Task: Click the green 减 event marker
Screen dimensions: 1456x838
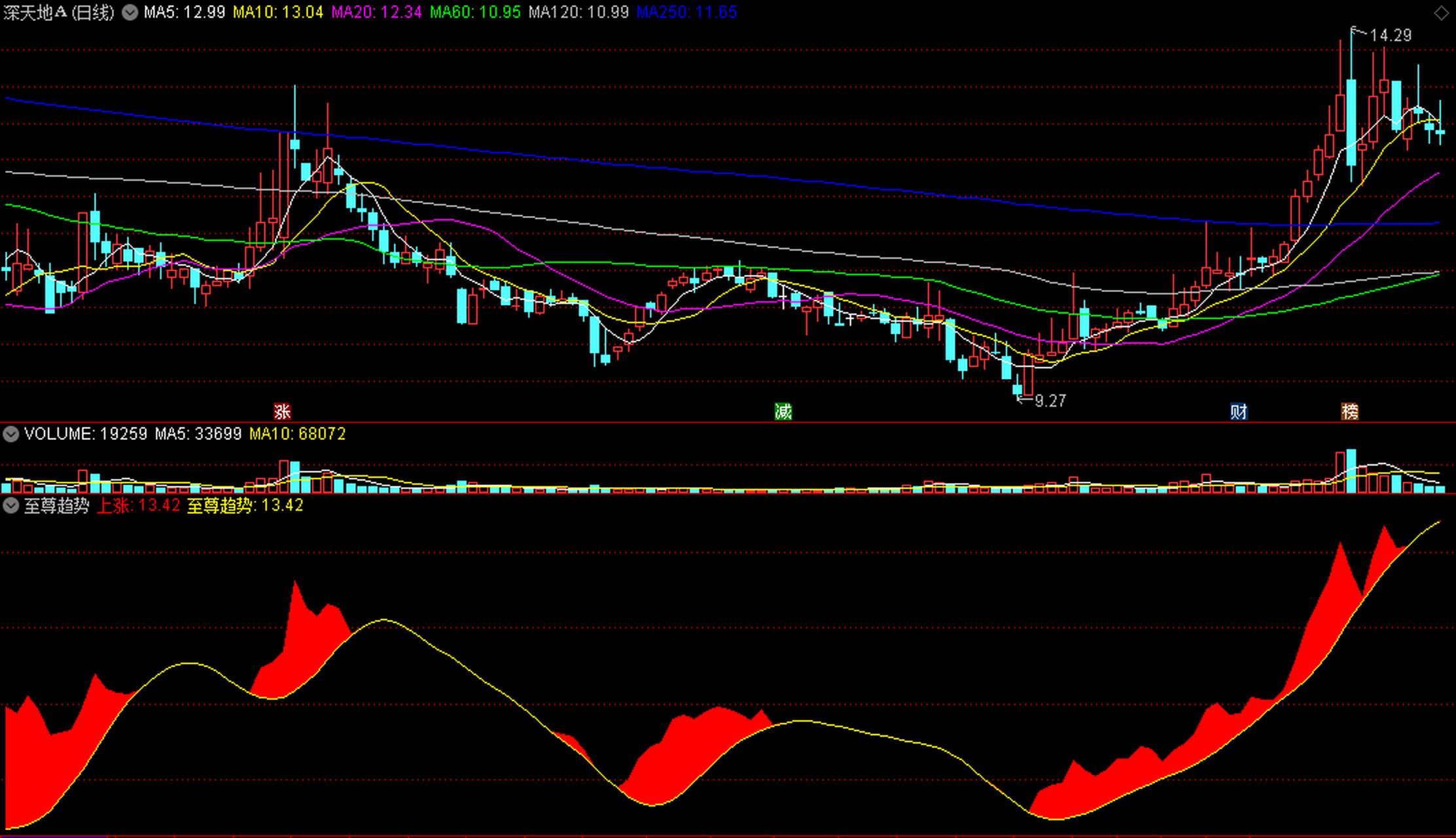Action: click(x=783, y=411)
